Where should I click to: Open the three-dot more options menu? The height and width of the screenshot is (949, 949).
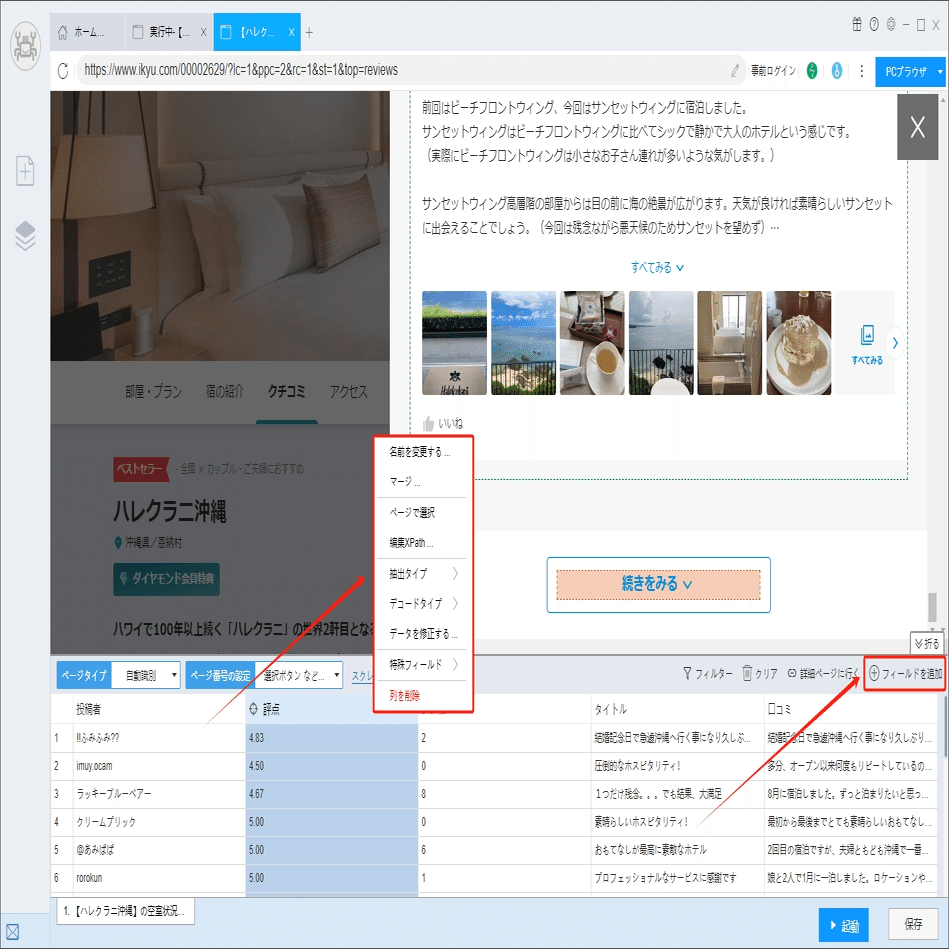[861, 71]
